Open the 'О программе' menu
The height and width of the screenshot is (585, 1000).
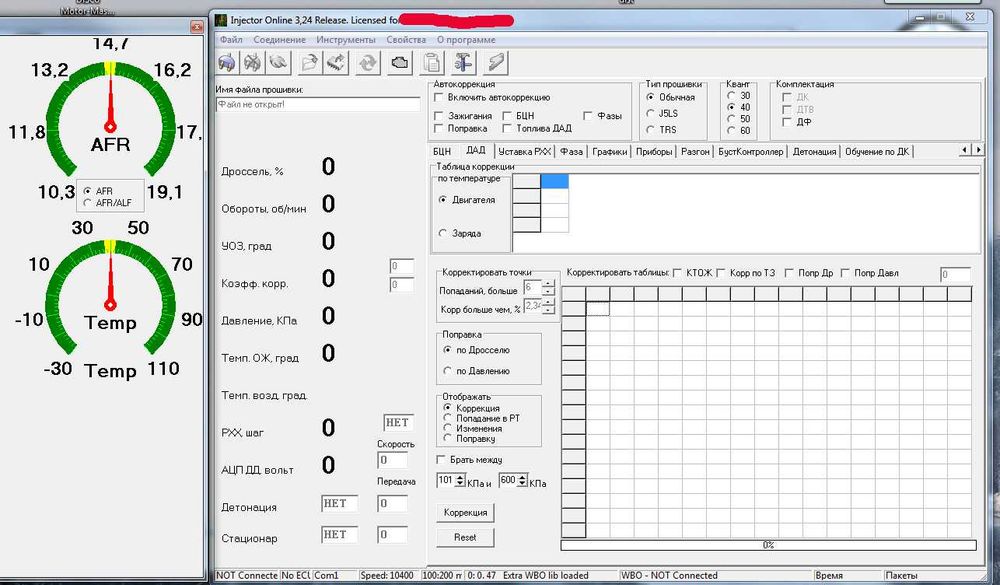(x=466, y=40)
